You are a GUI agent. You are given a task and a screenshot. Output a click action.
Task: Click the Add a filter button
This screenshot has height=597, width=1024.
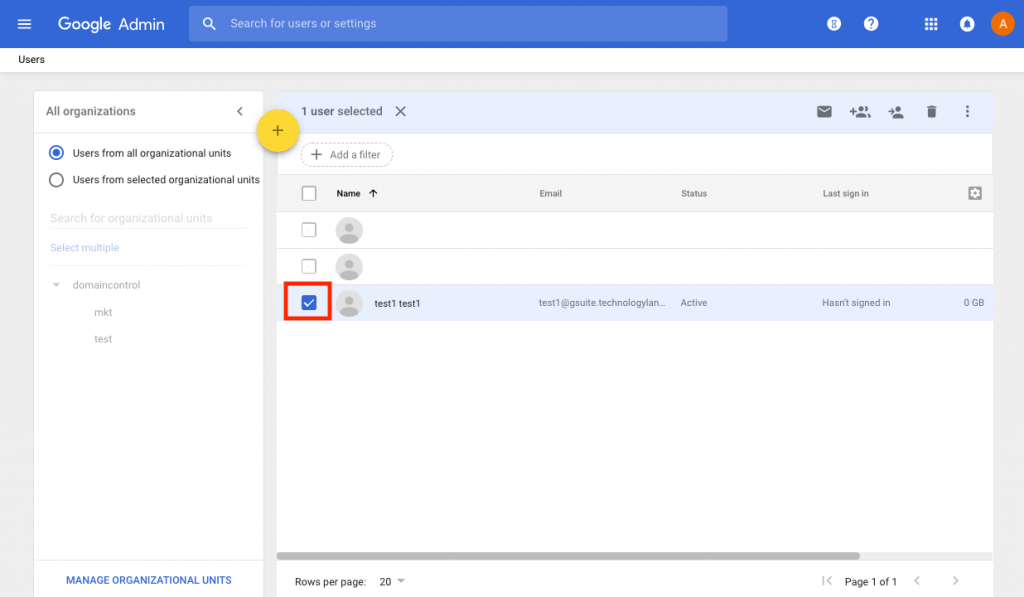coord(346,154)
